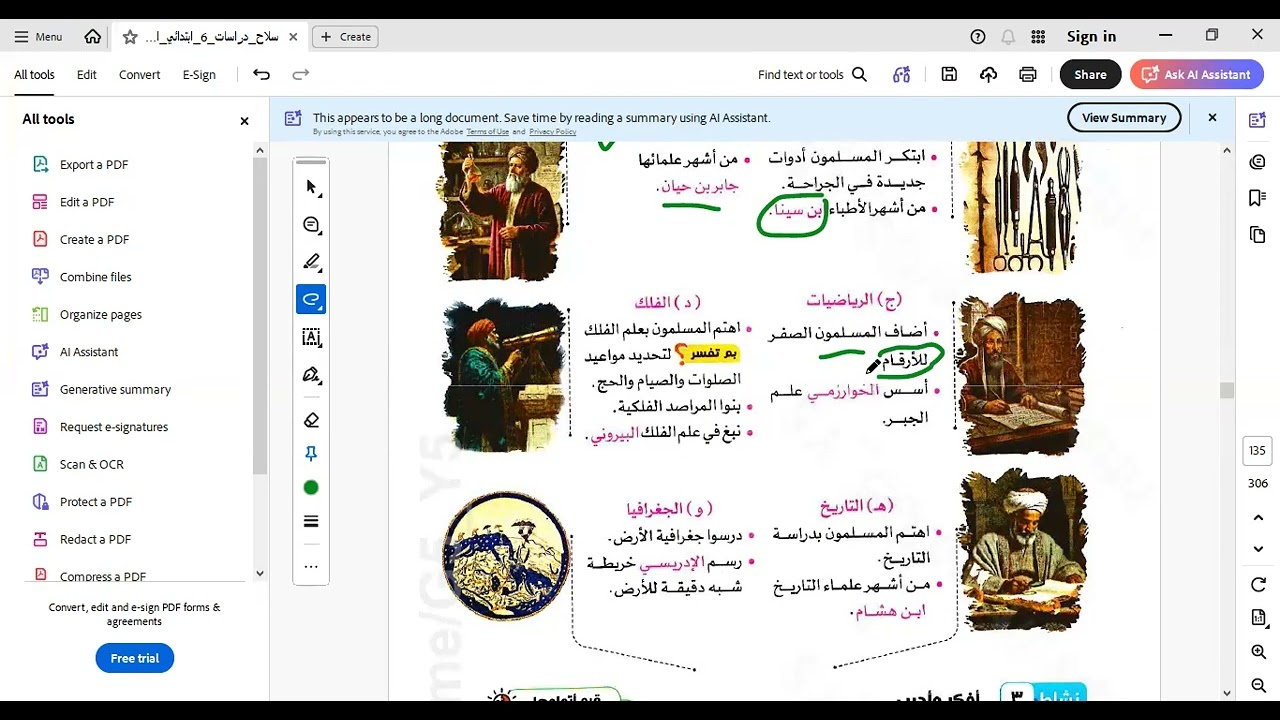Redo the last action
The height and width of the screenshot is (720, 1280).
click(300, 75)
